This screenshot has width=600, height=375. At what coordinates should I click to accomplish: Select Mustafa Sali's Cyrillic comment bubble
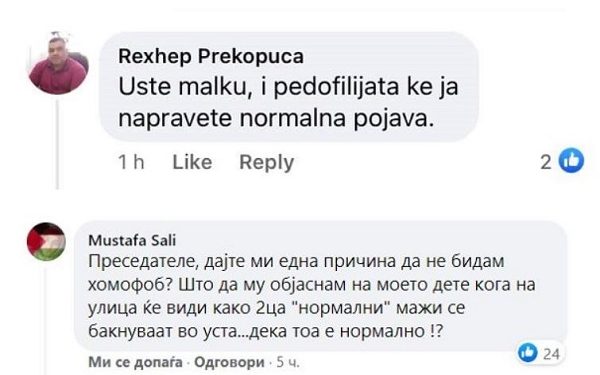(321, 286)
